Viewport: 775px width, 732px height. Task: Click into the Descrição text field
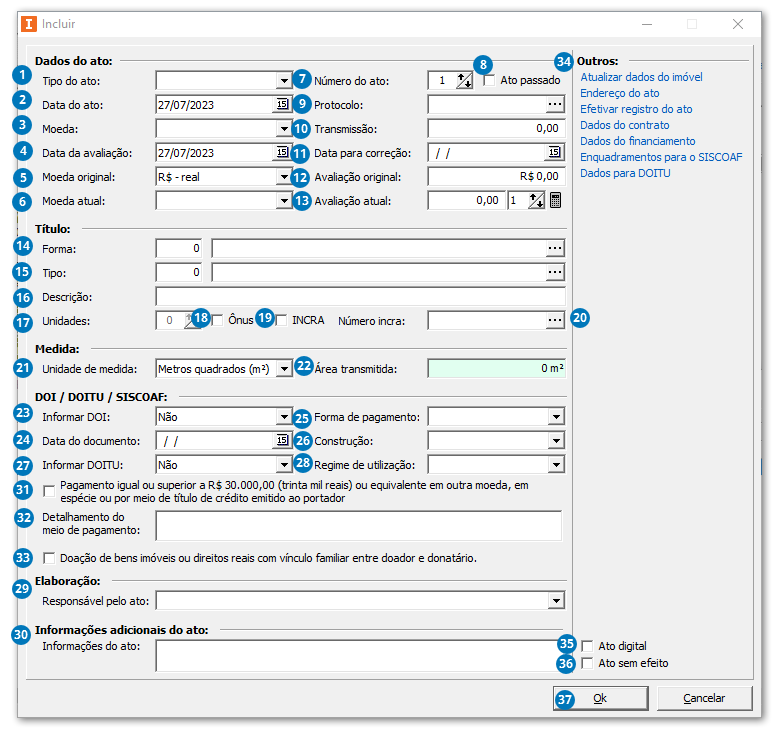(360, 296)
